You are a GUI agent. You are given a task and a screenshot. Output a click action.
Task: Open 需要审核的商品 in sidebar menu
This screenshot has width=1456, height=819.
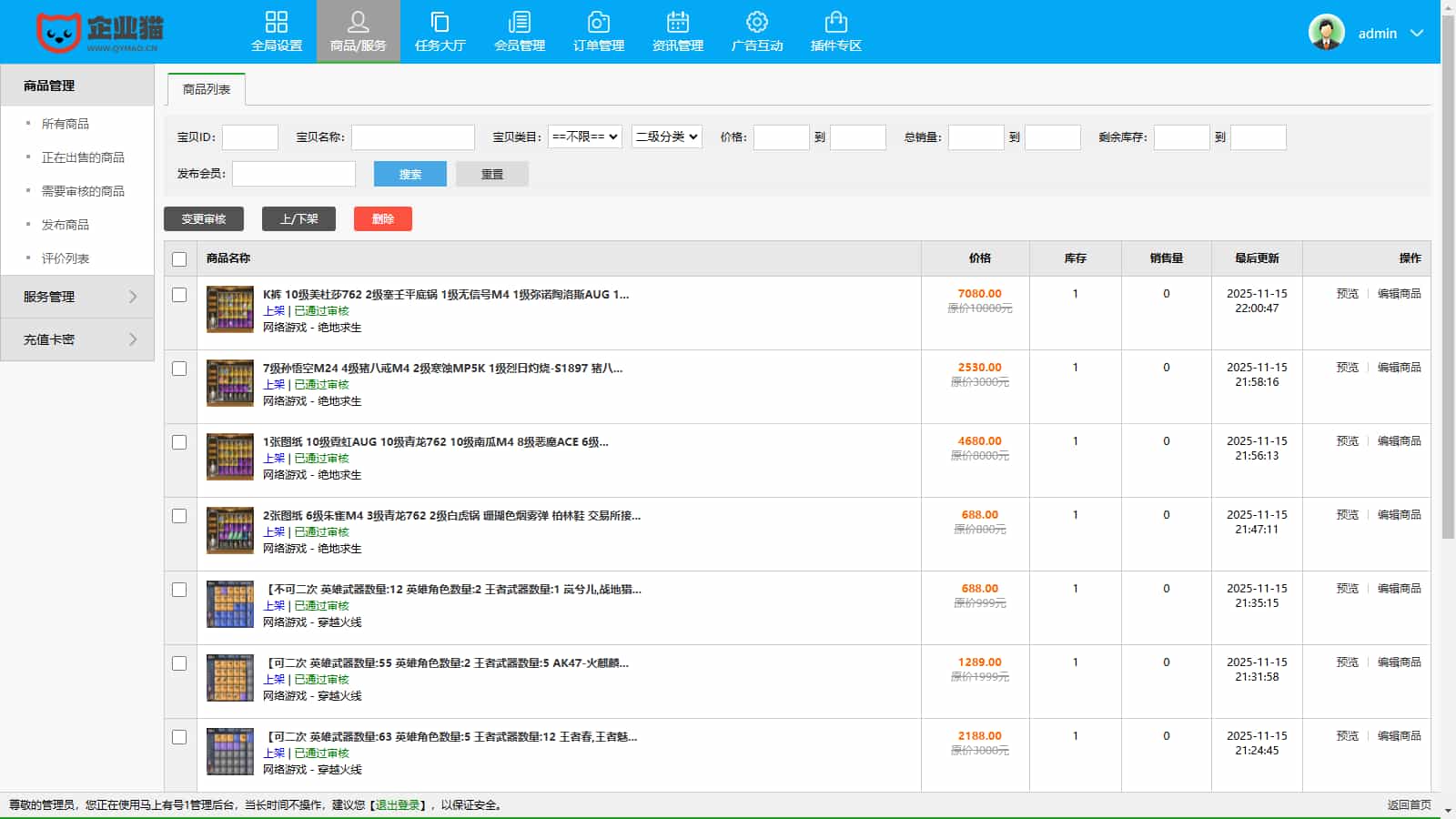tap(83, 191)
